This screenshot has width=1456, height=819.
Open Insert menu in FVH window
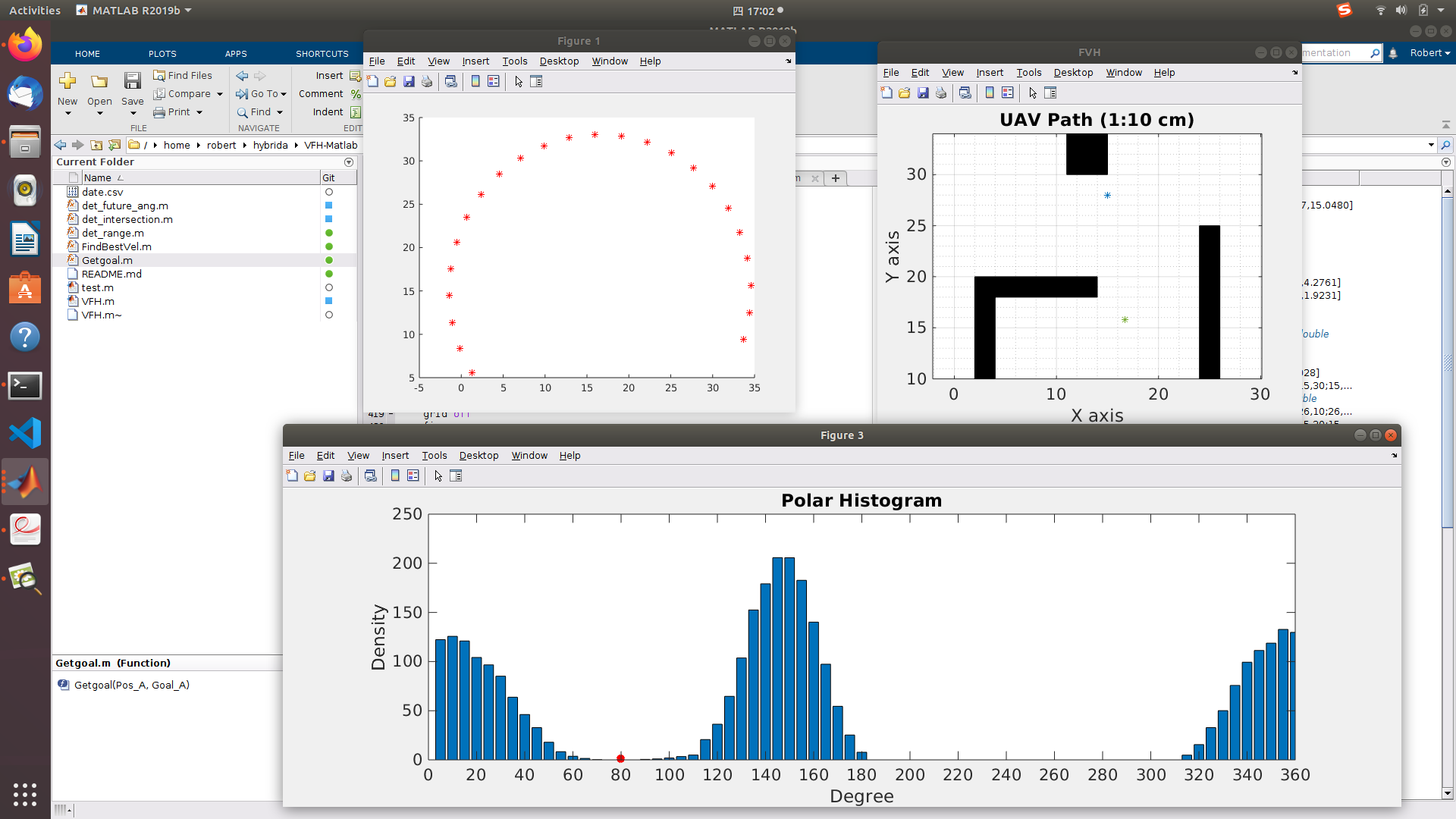(990, 73)
